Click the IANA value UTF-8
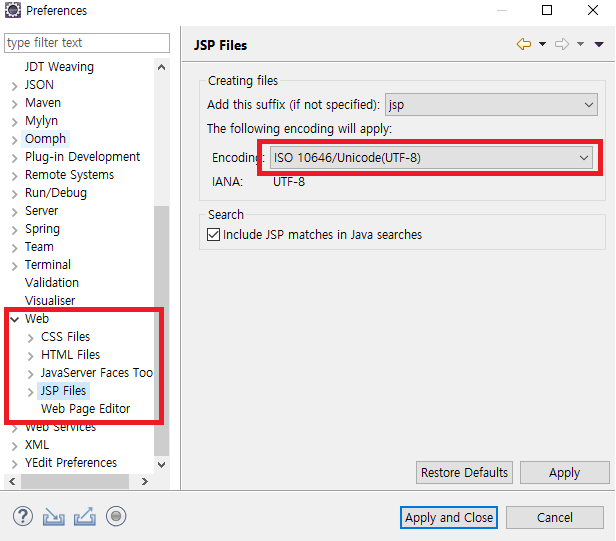This screenshot has height=541, width=616. tap(289, 182)
